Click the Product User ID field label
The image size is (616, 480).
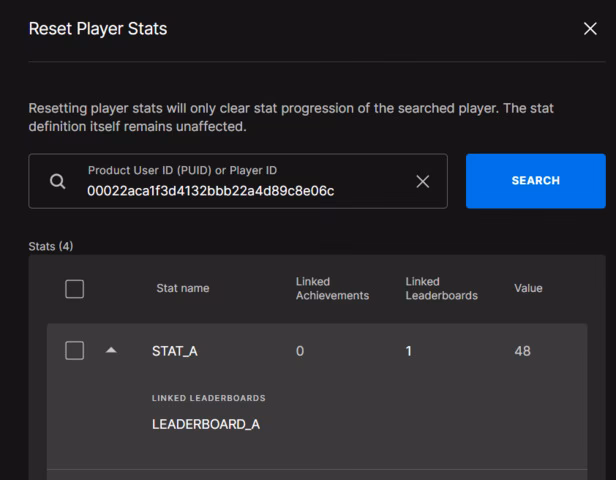tap(182, 170)
